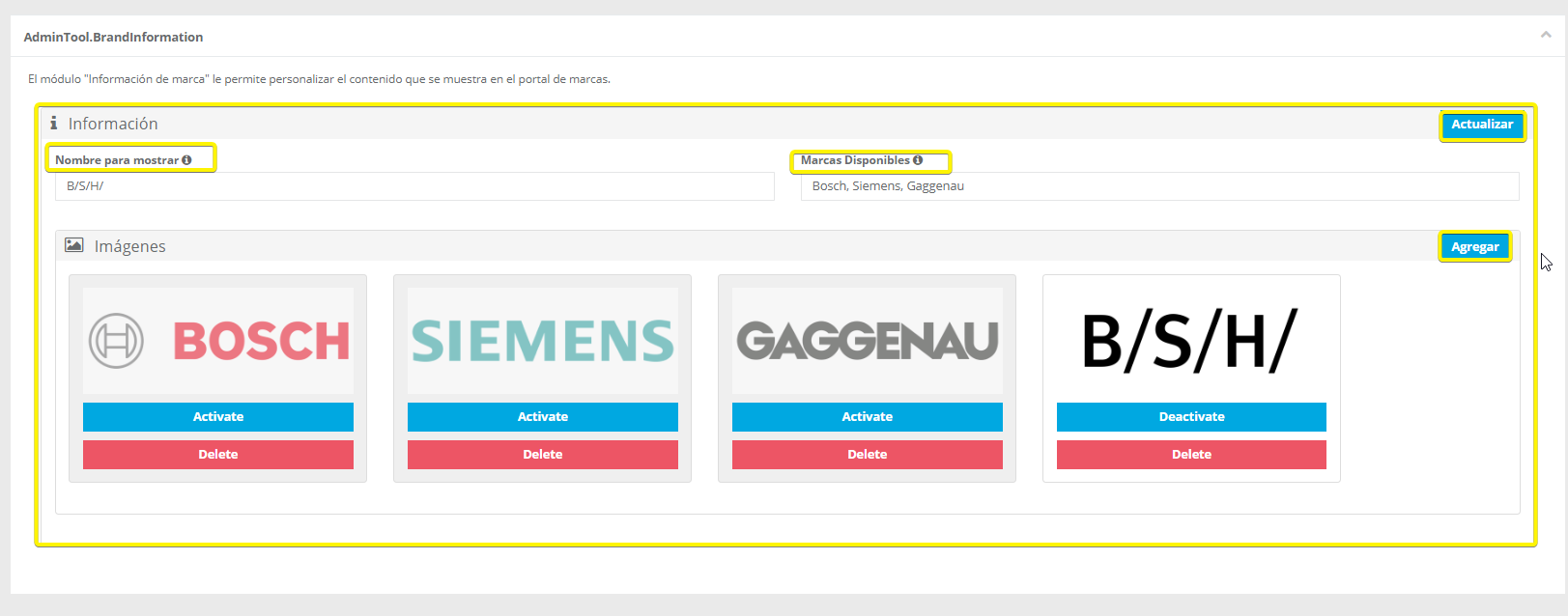Click the Información section info icon
This screenshot has height=616, width=1568.
pyautogui.click(x=54, y=124)
